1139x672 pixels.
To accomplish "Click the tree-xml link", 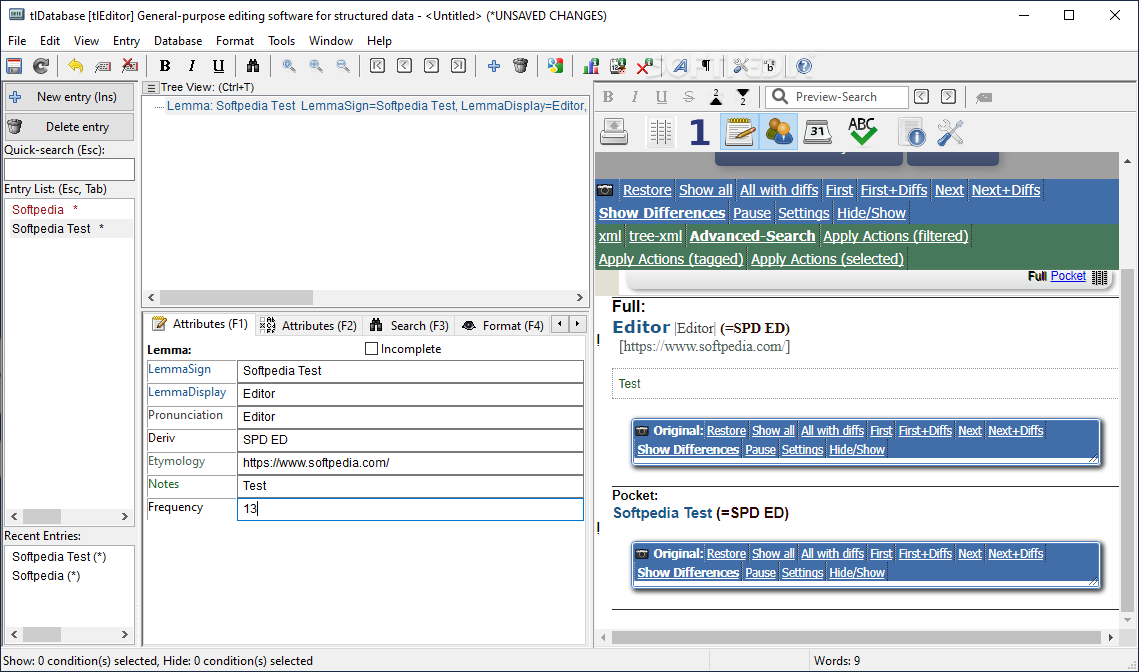I will [x=655, y=236].
